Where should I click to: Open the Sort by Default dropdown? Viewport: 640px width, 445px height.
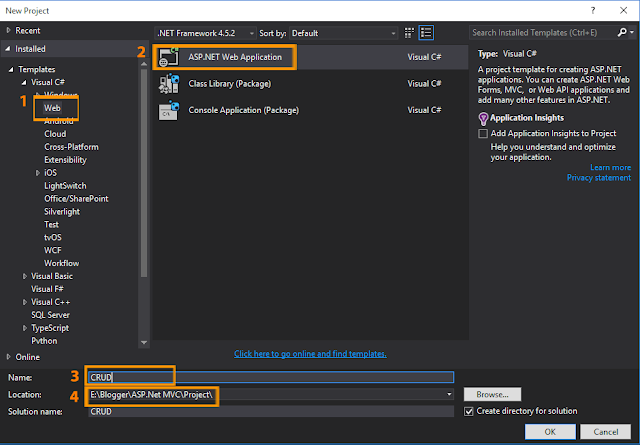pyautogui.click(x=344, y=33)
